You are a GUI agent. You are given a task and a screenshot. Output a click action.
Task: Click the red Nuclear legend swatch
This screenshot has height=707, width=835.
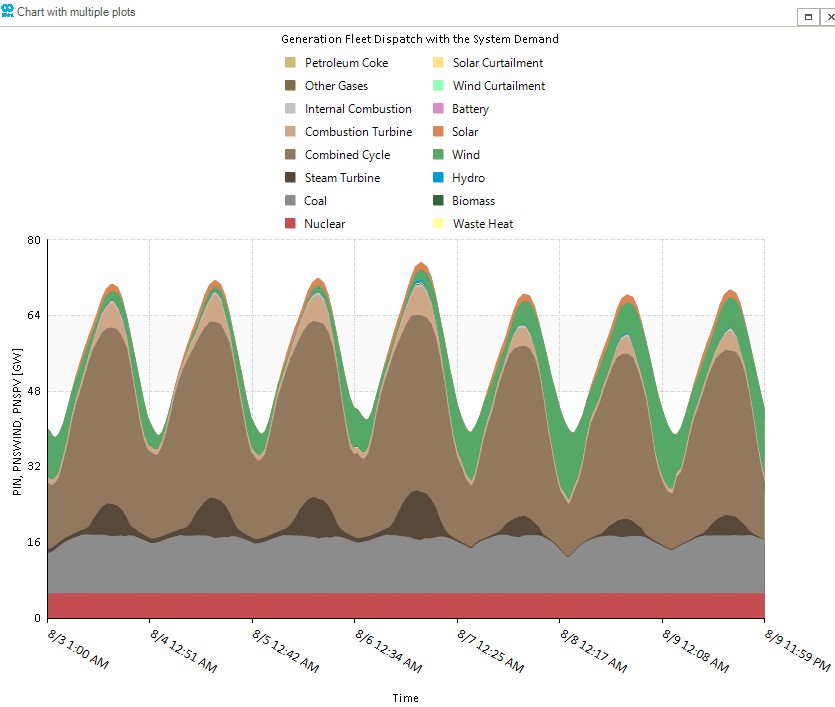[290, 224]
